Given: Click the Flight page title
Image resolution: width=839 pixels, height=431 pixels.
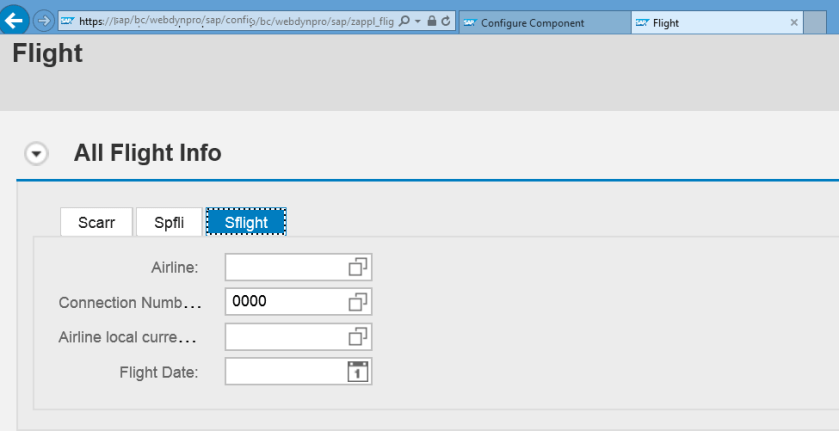Looking at the screenshot, I should pos(48,54).
